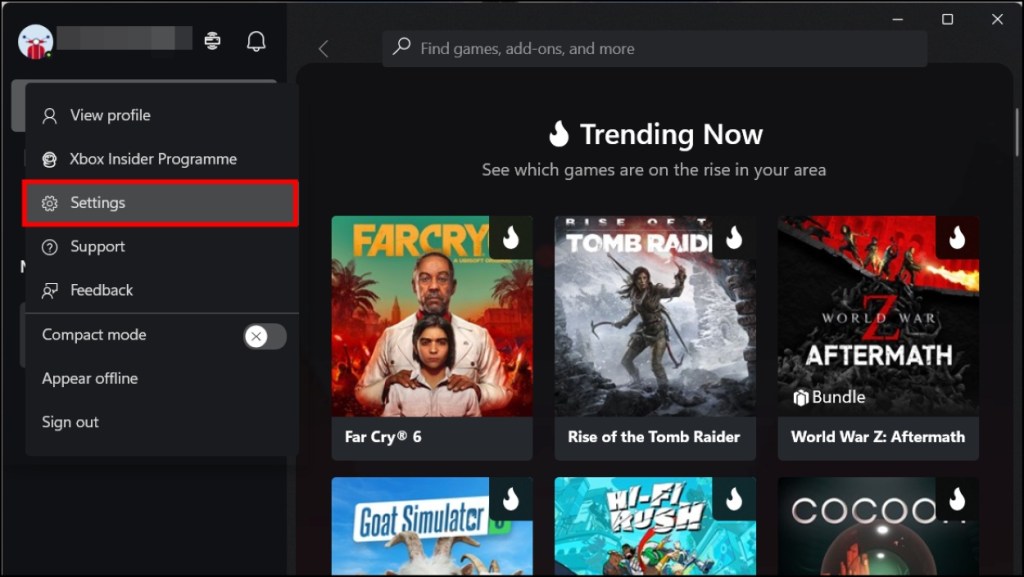Close the Xbox app window
Viewport: 1024px width, 577px height.
point(997,19)
